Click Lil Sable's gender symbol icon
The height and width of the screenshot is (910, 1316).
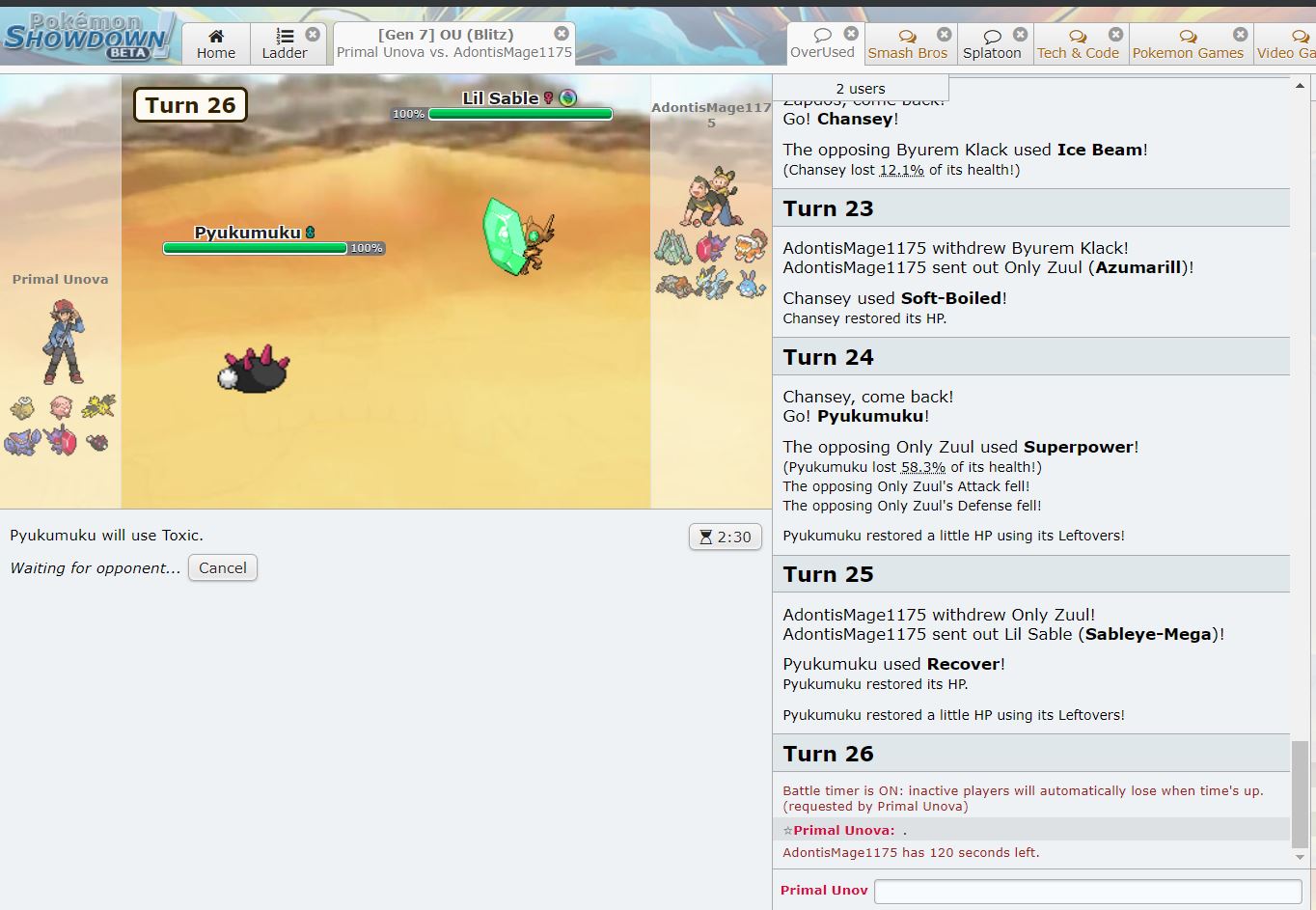tap(549, 98)
